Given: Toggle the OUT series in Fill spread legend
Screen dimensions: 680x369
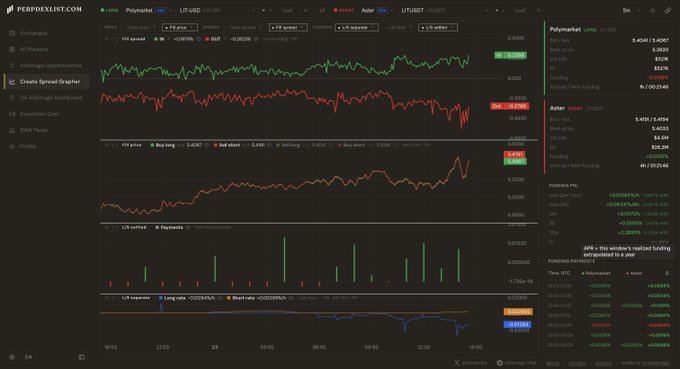Looking at the screenshot, I should (x=213, y=39).
